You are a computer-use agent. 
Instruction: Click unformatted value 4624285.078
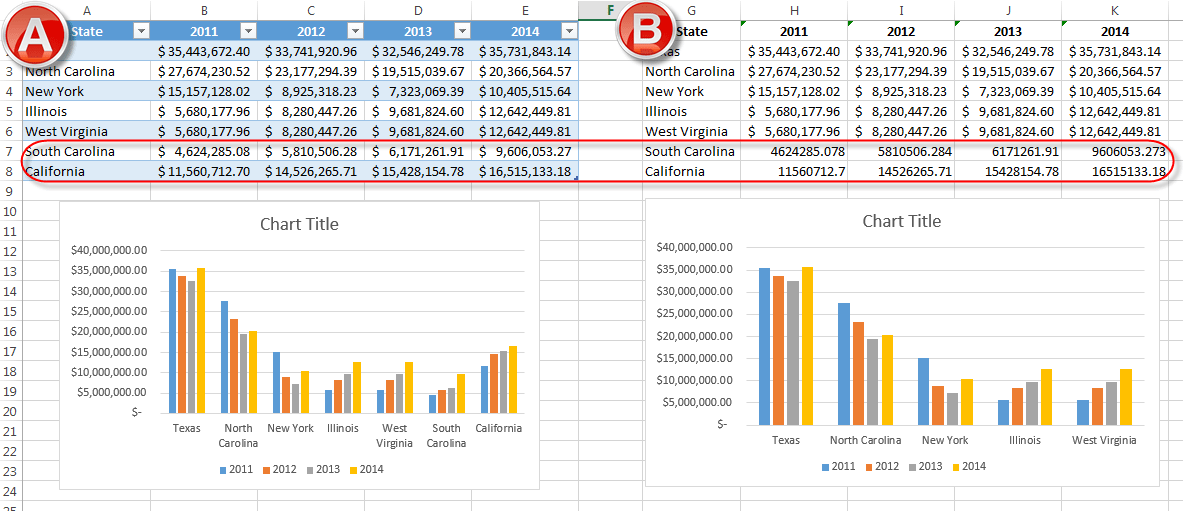pos(794,152)
